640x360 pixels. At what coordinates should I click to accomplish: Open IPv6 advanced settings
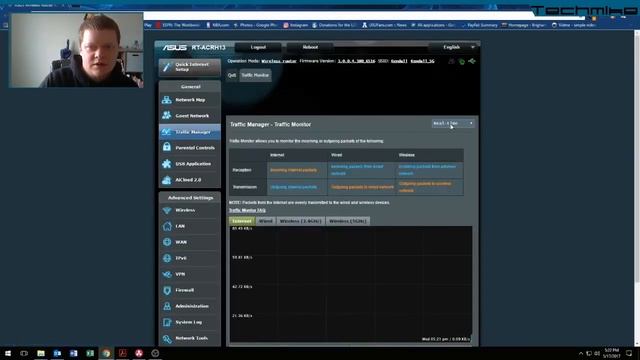pyautogui.click(x=190, y=258)
